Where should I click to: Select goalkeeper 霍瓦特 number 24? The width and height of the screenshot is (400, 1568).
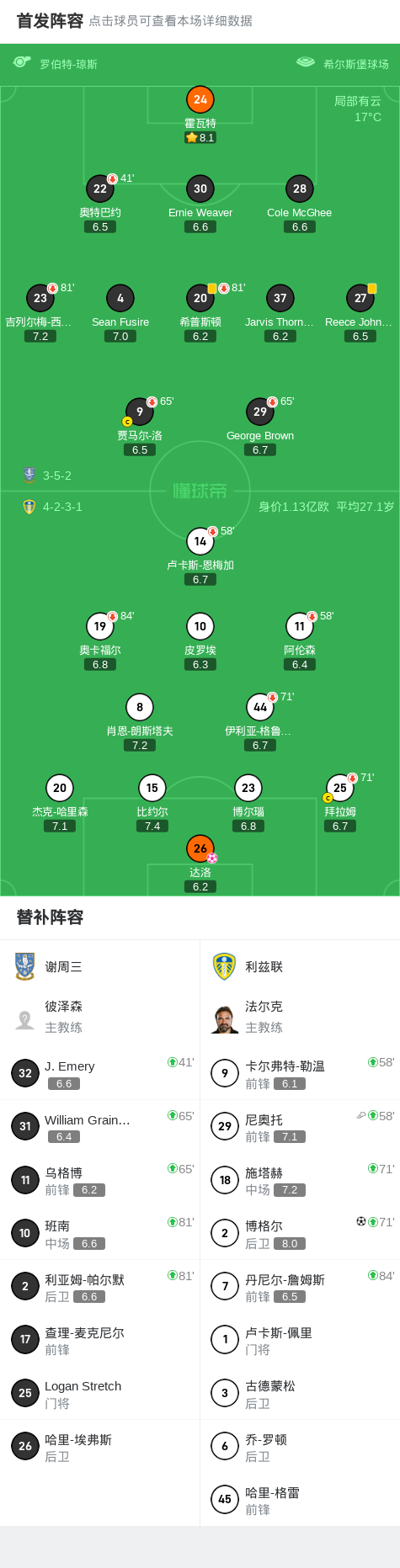coord(200,99)
